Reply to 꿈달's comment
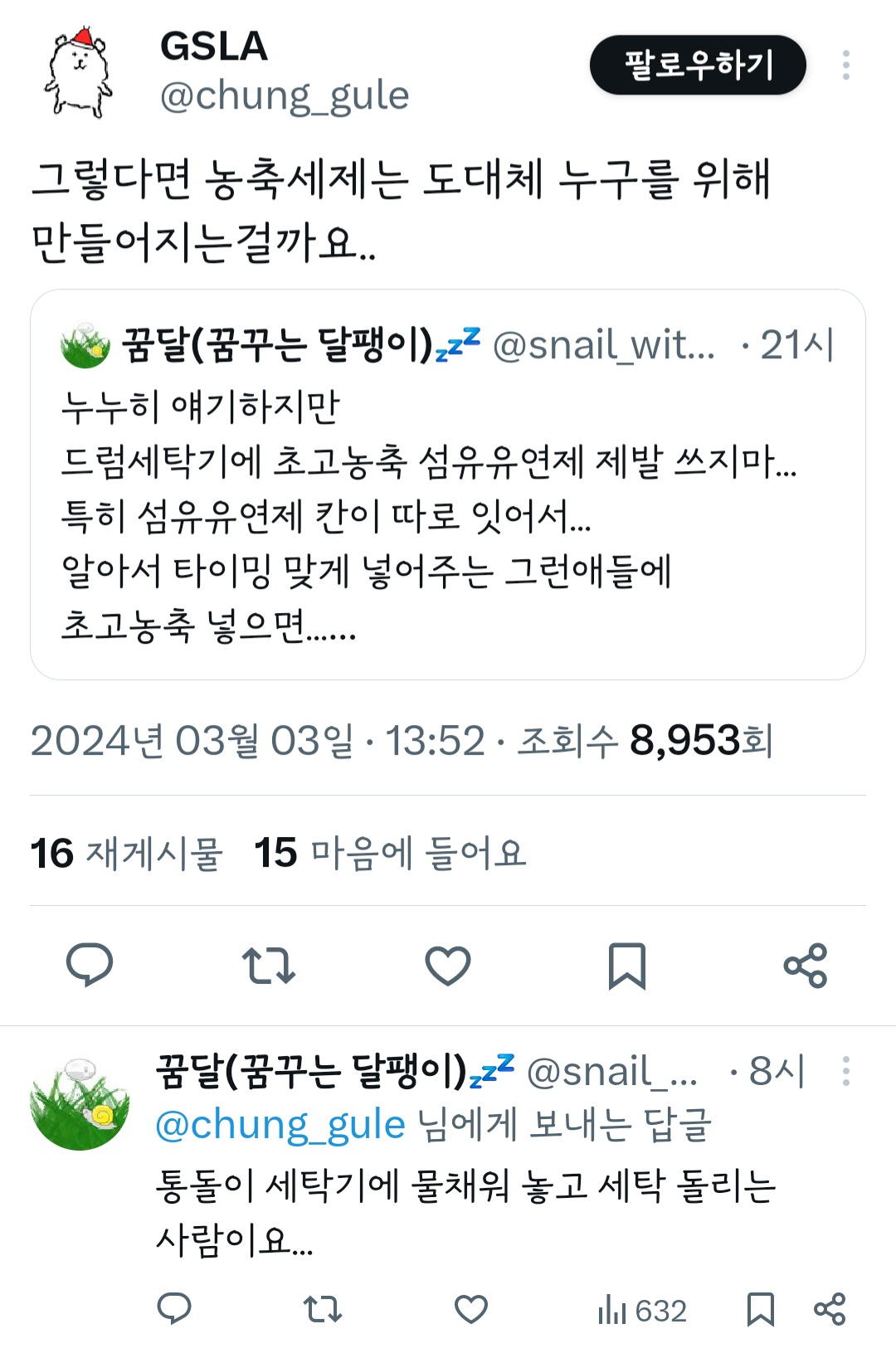This screenshot has height=1358, width=896. [x=174, y=1309]
